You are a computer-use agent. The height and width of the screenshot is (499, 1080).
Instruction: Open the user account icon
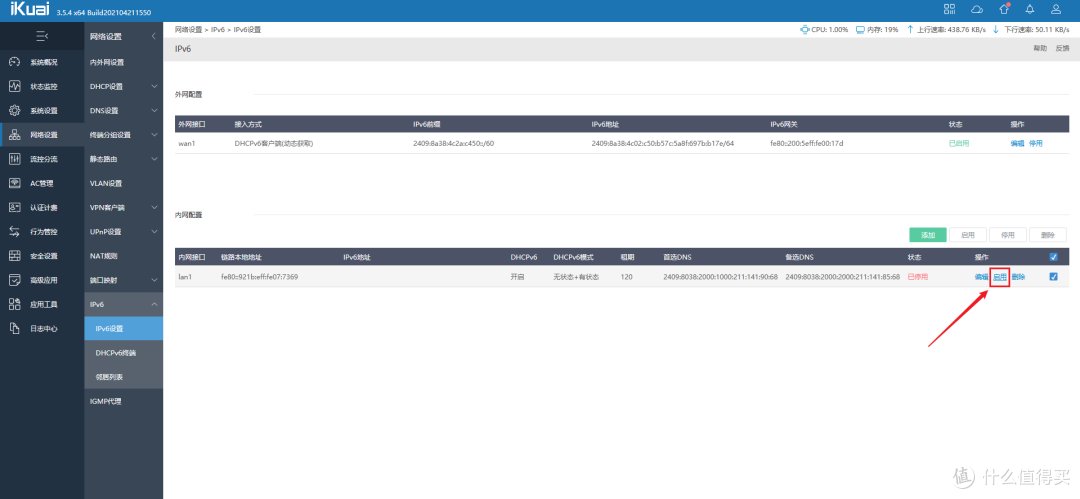pyautogui.click(x=1056, y=9)
